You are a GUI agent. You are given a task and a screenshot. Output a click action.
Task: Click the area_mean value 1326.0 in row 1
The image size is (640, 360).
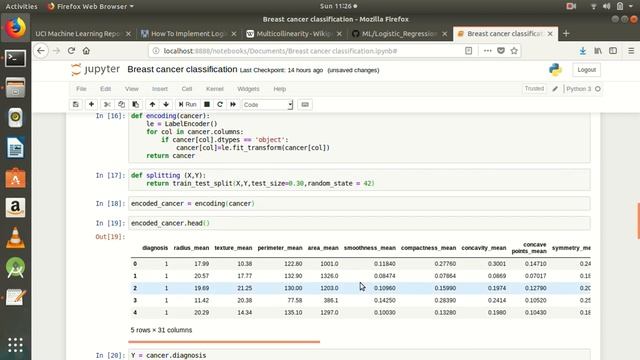click(329, 276)
